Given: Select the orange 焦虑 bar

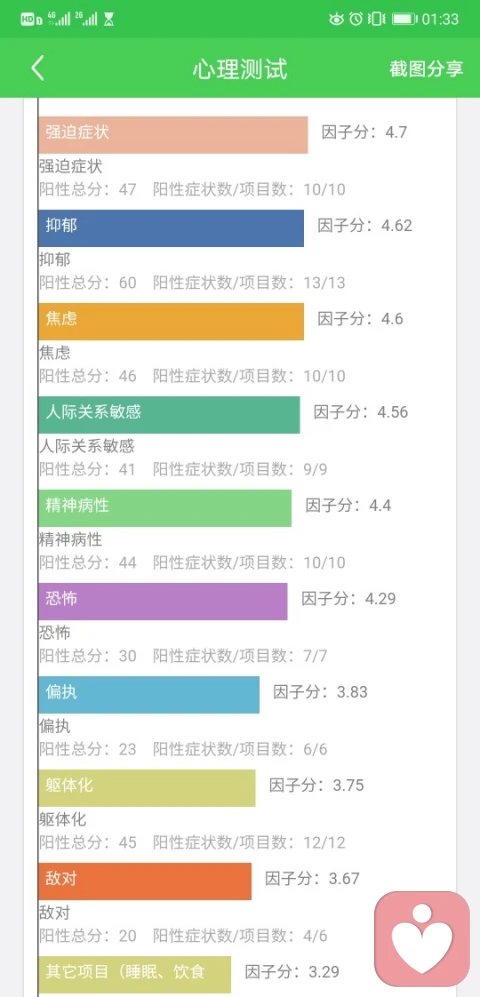Looking at the screenshot, I should [x=171, y=321].
